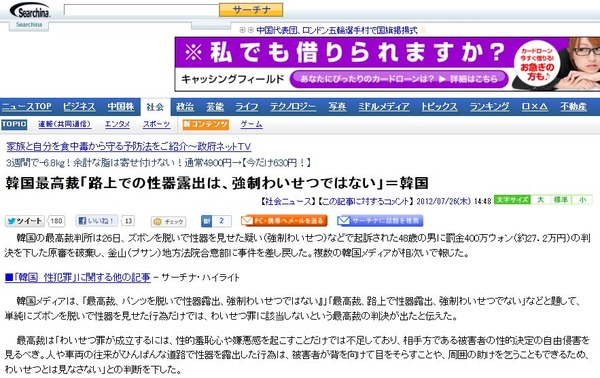600x378 pixels.
Task: Click the tweet count 180
Action: 56,221
